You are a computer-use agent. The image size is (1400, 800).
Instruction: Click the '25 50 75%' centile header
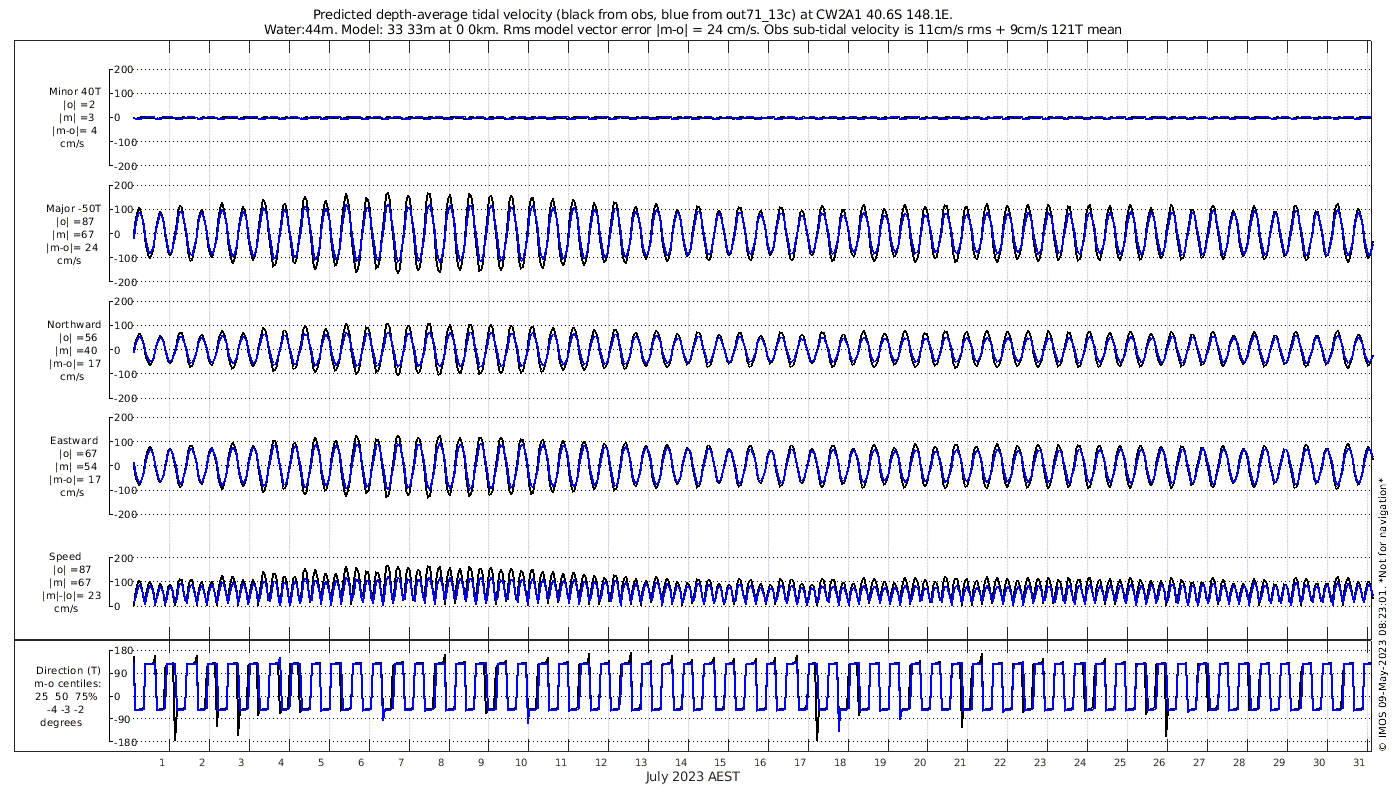point(66,696)
